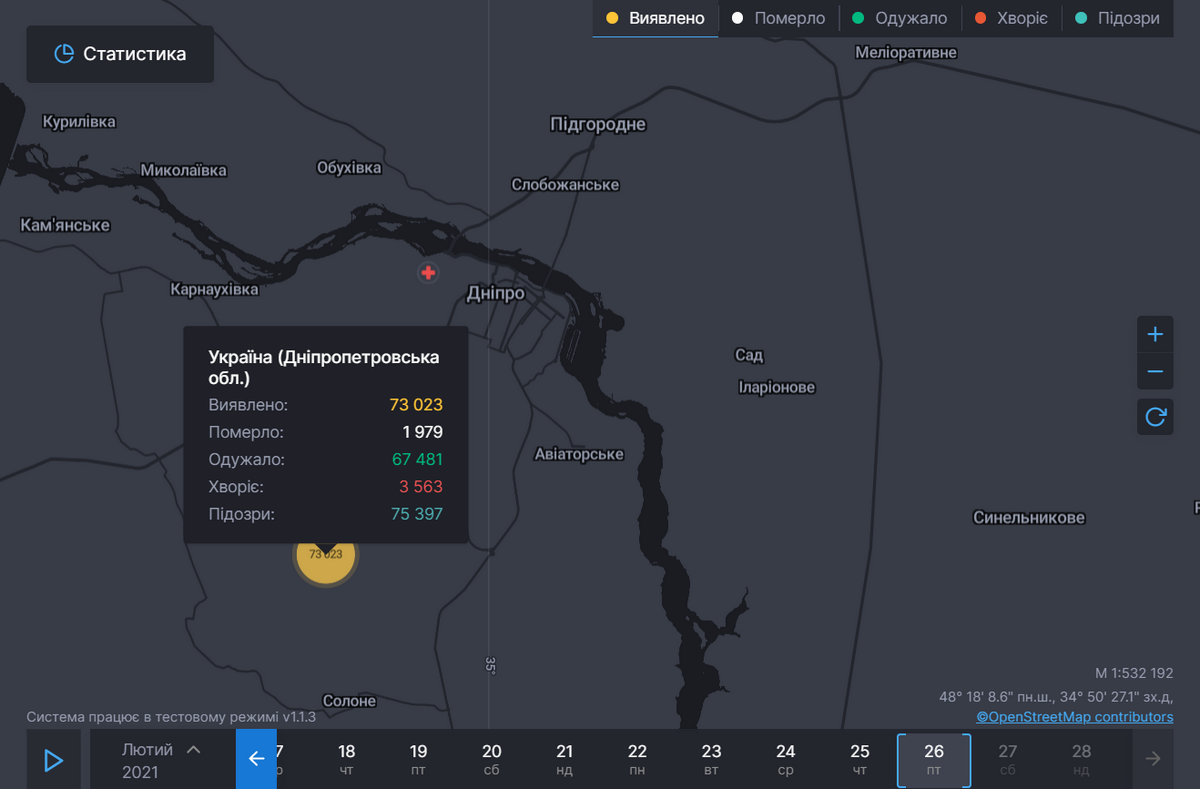Viewport: 1200px width, 789px height.
Task: Play the timeline animation
Action: [x=54, y=760]
